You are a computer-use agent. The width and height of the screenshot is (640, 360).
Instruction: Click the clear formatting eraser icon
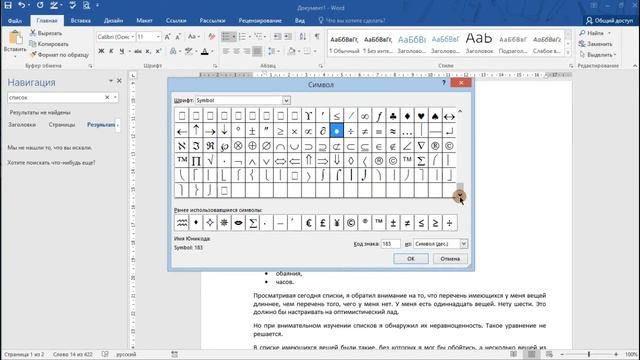point(211,37)
